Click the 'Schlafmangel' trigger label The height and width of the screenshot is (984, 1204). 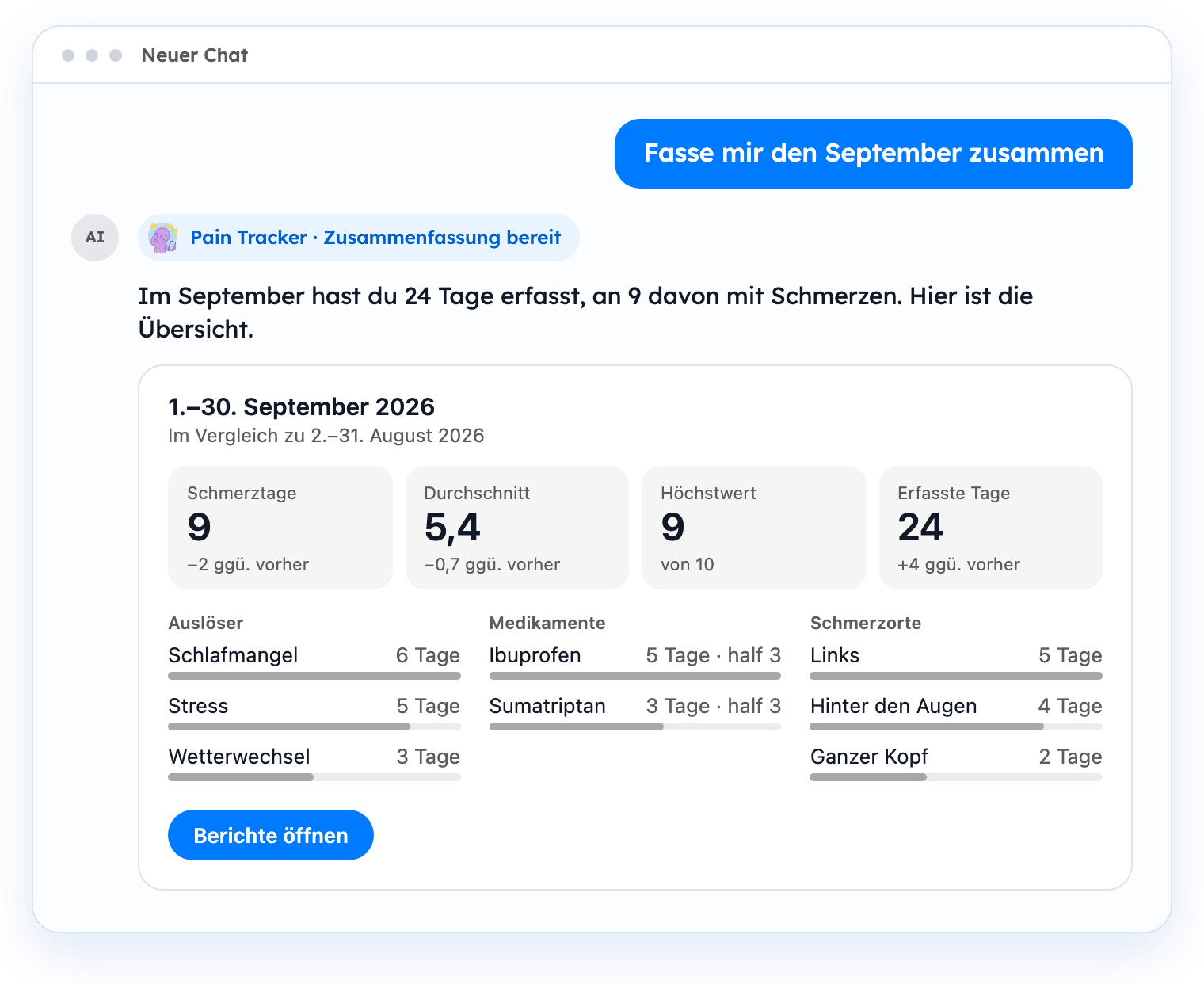click(233, 655)
